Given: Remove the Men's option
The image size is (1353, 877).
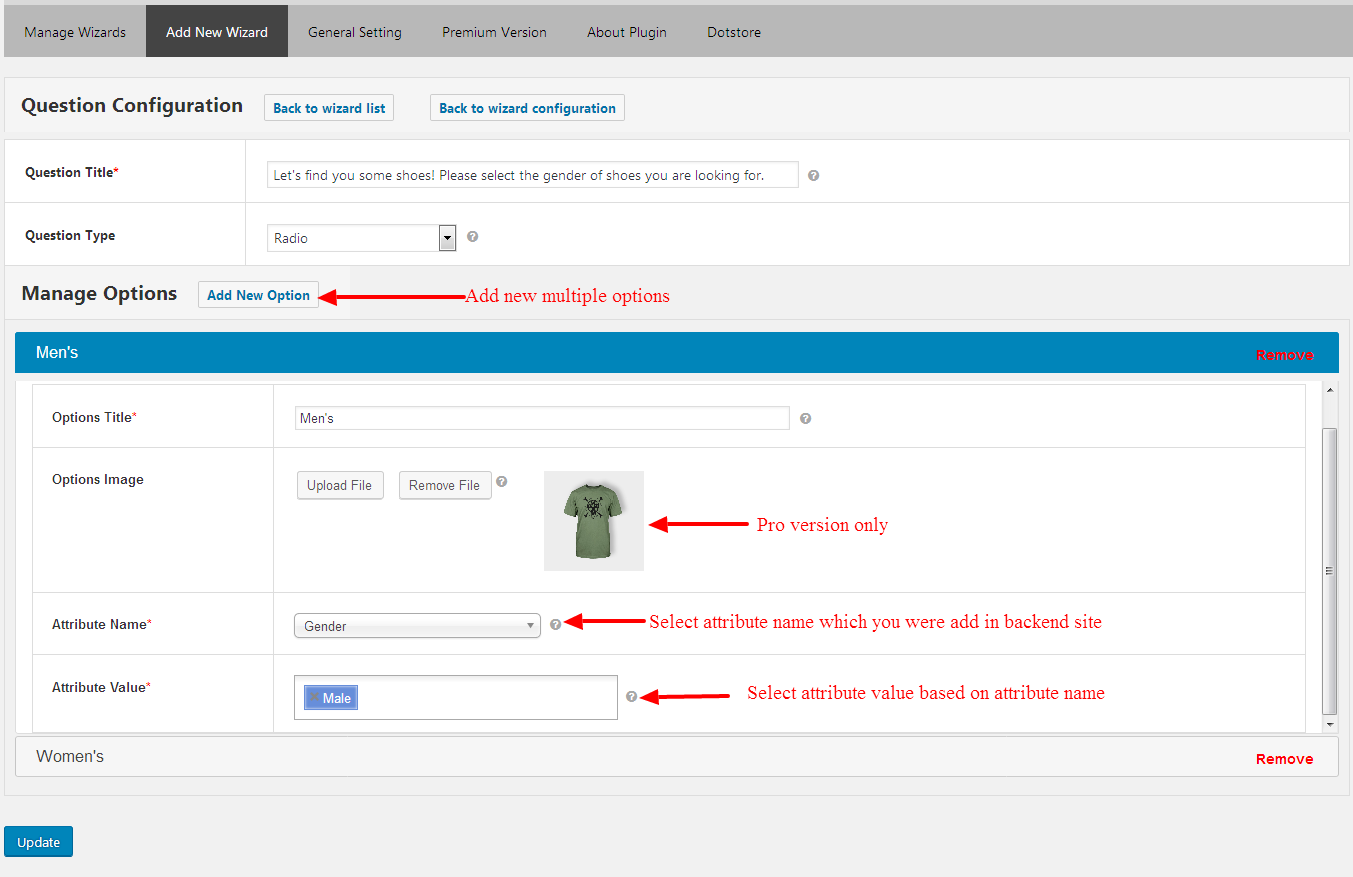Looking at the screenshot, I should 1284,355.
